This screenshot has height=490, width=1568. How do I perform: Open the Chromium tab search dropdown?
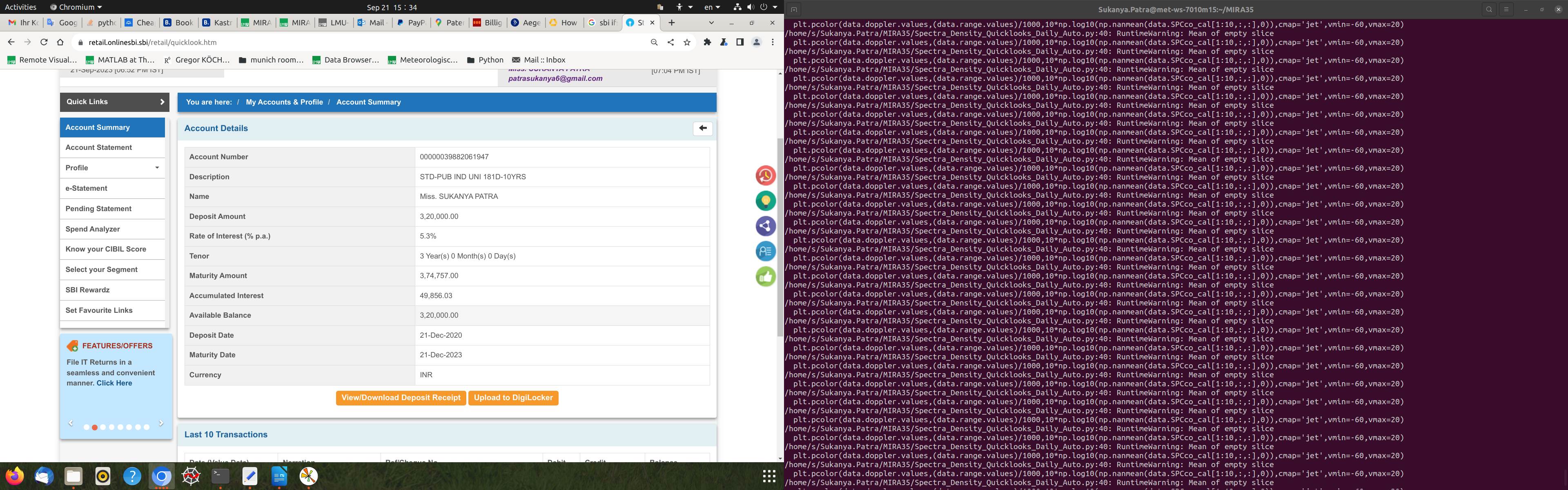pos(711,22)
